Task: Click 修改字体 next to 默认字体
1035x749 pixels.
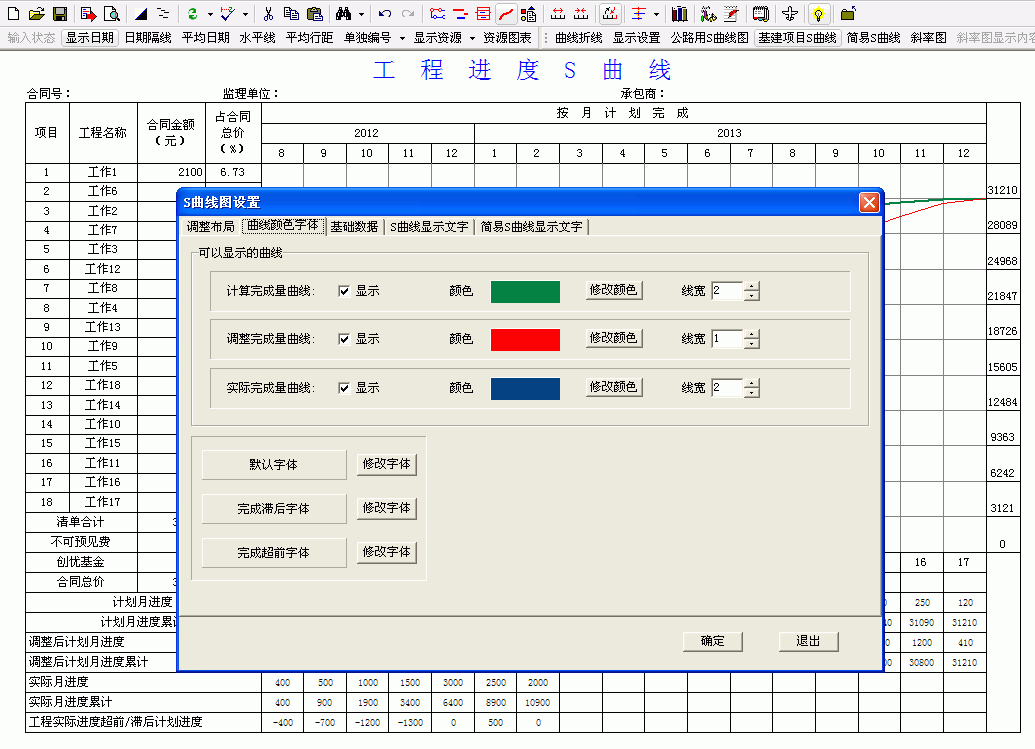Action: (x=387, y=465)
